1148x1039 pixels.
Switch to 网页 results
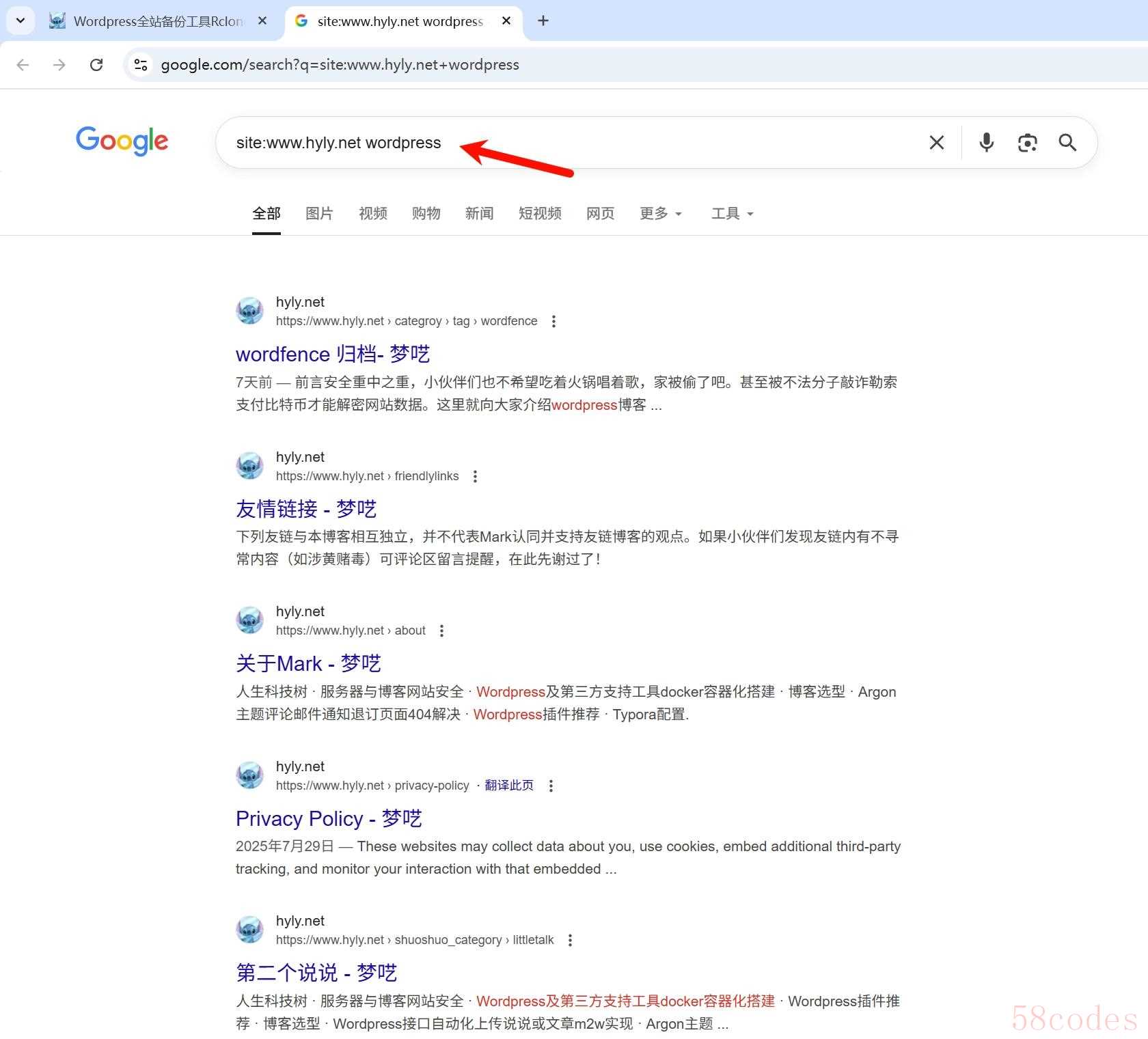[601, 214]
